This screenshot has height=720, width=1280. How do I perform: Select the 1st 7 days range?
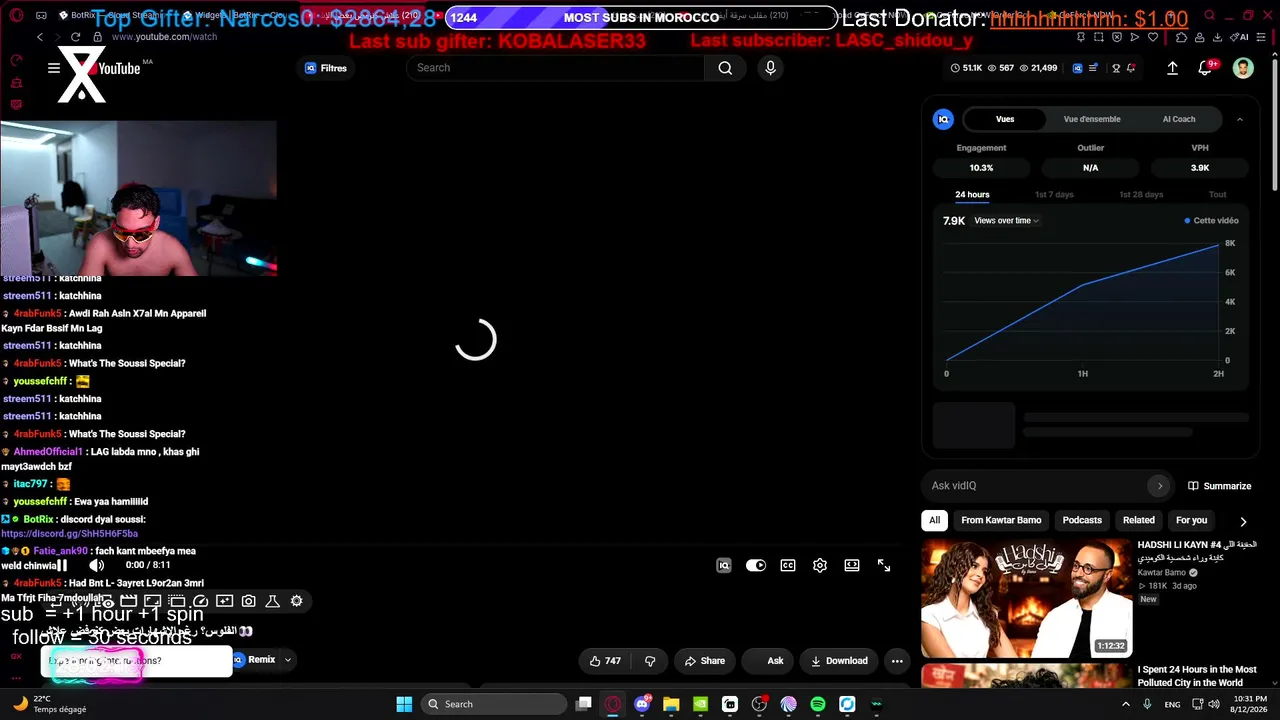click(x=1054, y=195)
